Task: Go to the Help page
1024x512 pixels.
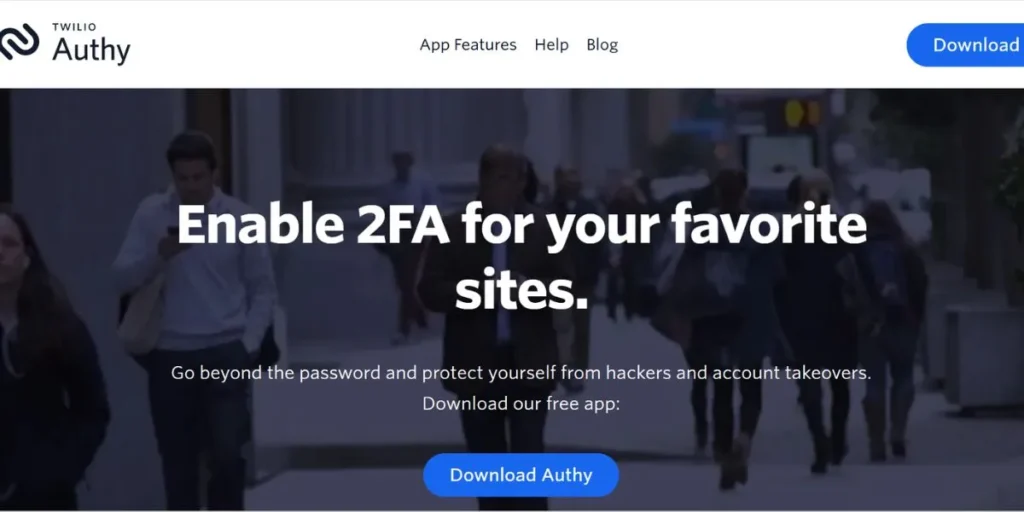Action: tap(551, 44)
